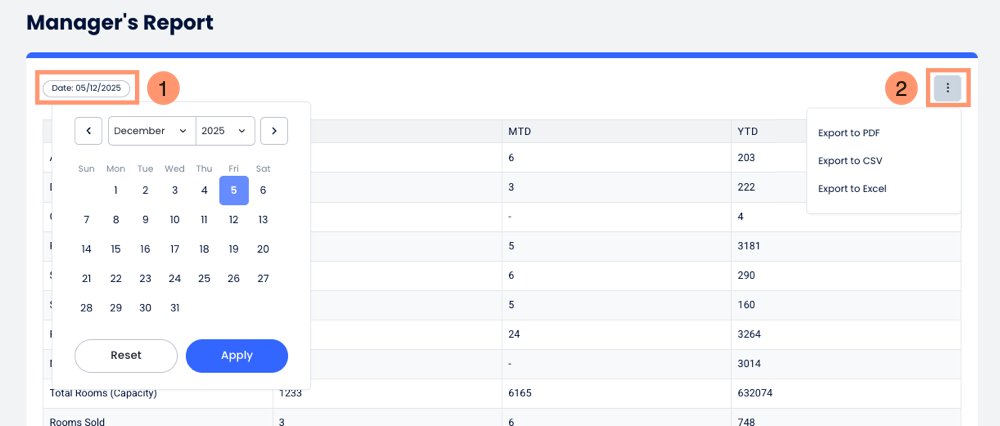The width and height of the screenshot is (1000, 426).
Task: Choose Sunday the 7th in calendar
Action: 87,220
